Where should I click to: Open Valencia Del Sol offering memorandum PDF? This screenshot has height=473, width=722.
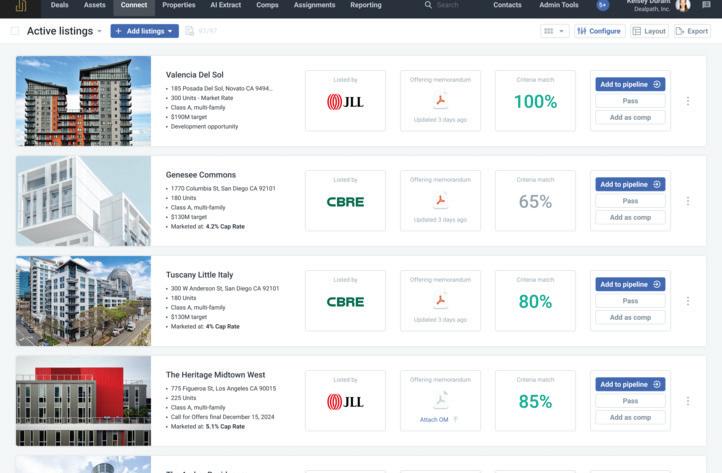click(x=441, y=100)
